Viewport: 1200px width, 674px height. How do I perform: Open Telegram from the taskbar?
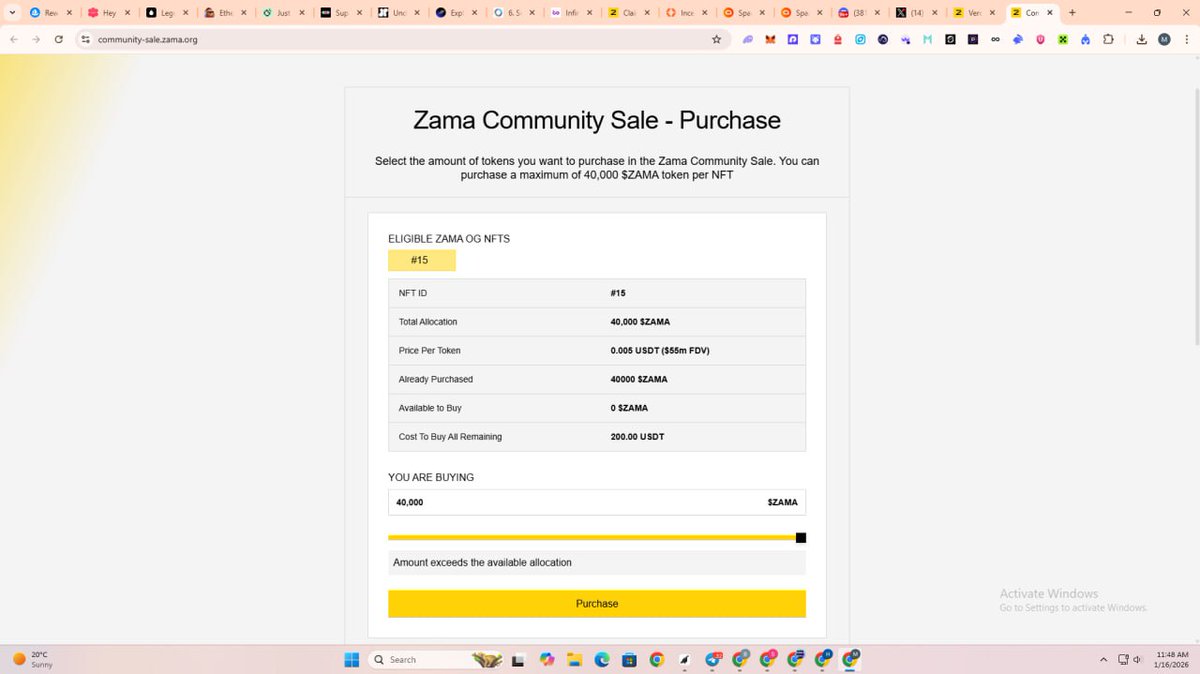pyautogui.click(x=713, y=660)
